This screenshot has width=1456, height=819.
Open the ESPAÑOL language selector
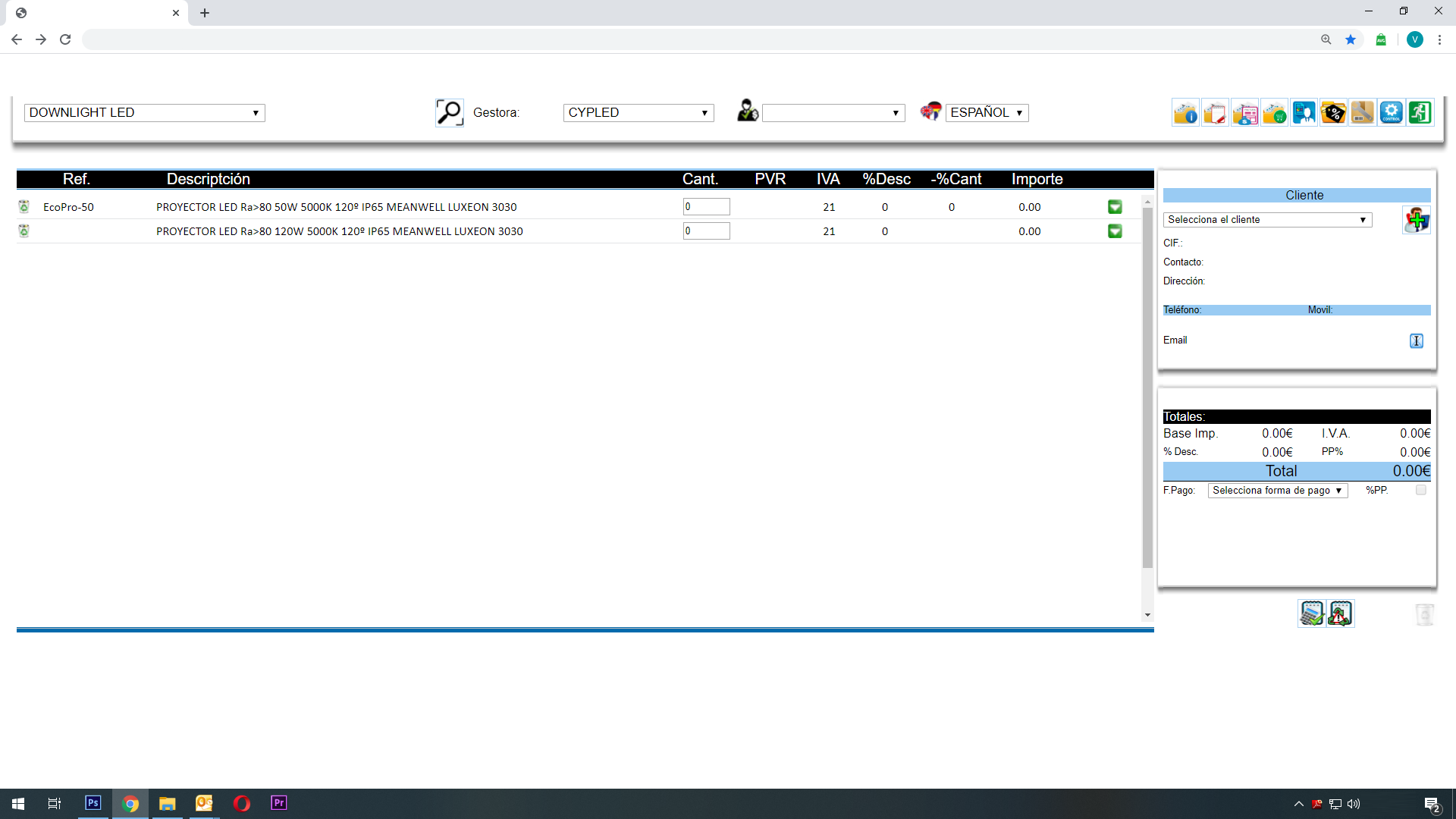click(x=987, y=113)
